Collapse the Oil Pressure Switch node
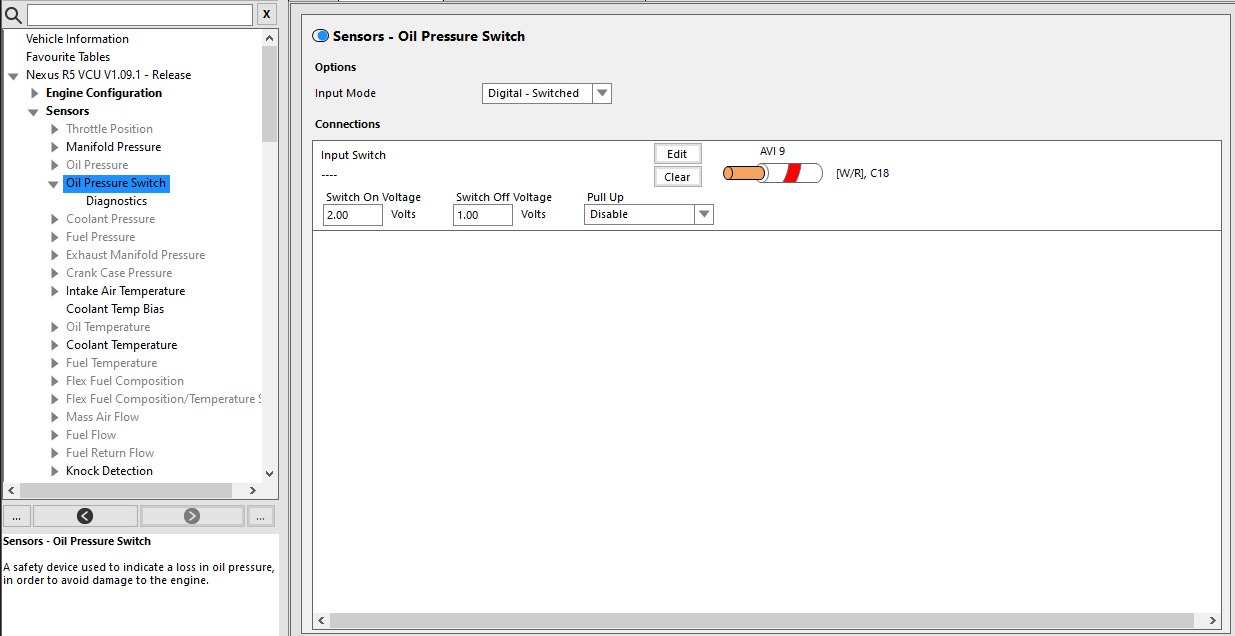Image resolution: width=1235 pixels, height=636 pixels. click(54, 183)
